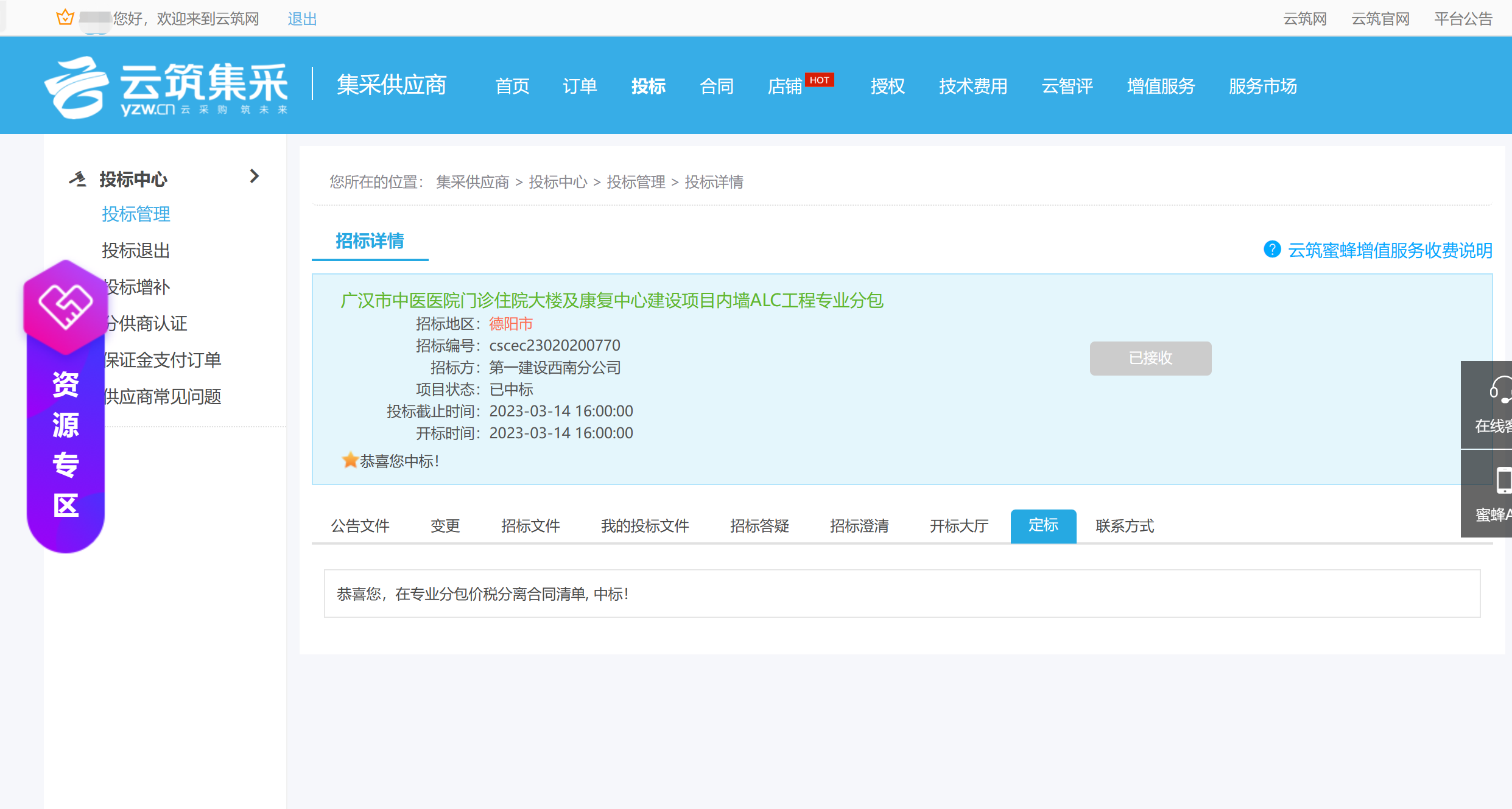This screenshot has height=809, width=1512.
Task: Click the green project title link
Action: pyautogui.click(x=611, y=300)
